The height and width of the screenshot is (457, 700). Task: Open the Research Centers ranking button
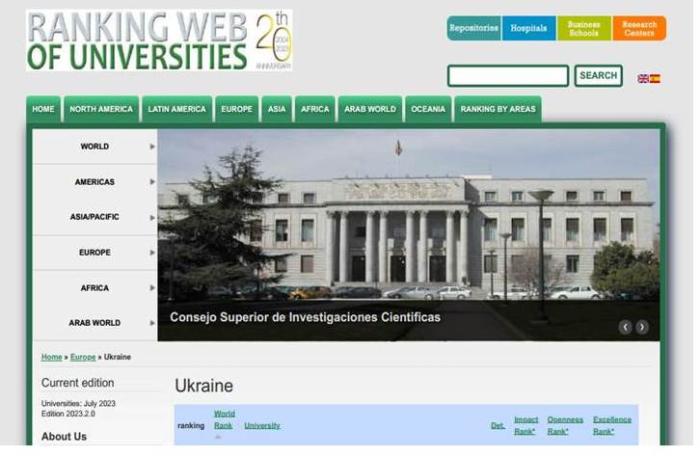[639, 28]
